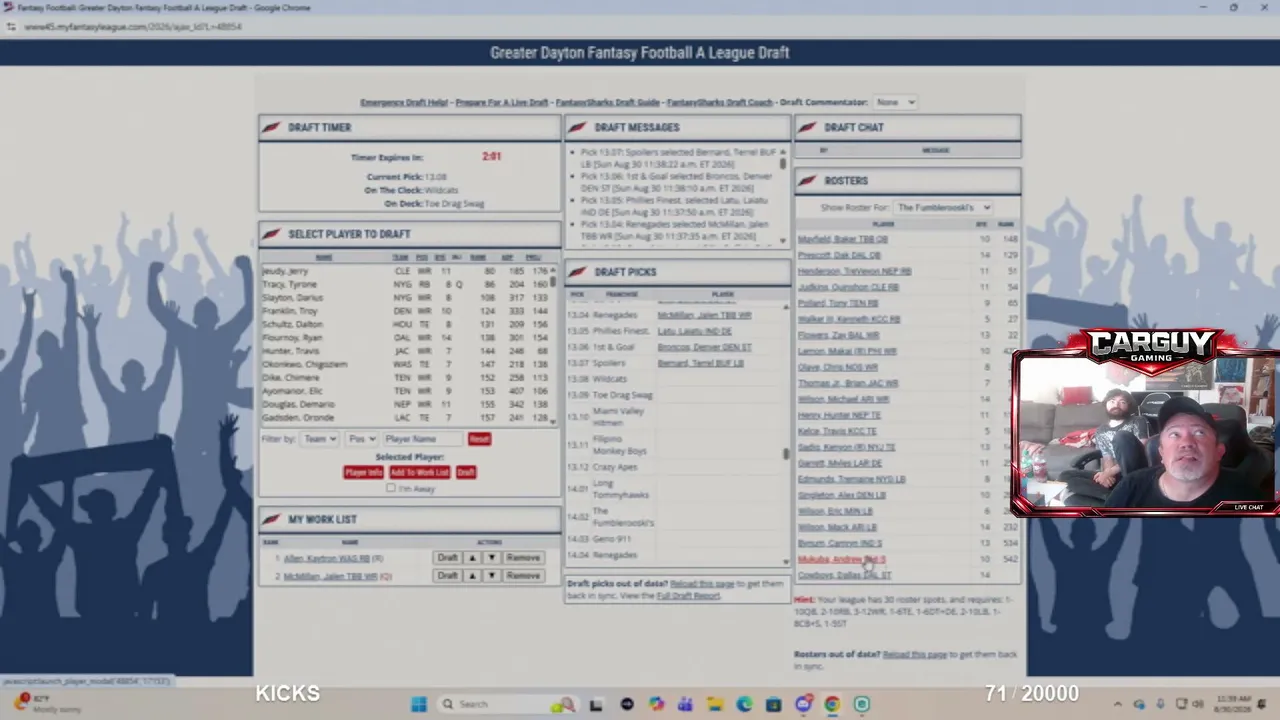This screenshot has width=1280, height=720.
Task: Open Bernard, Terrel link in Draft Picks
Action: (700, 363)
